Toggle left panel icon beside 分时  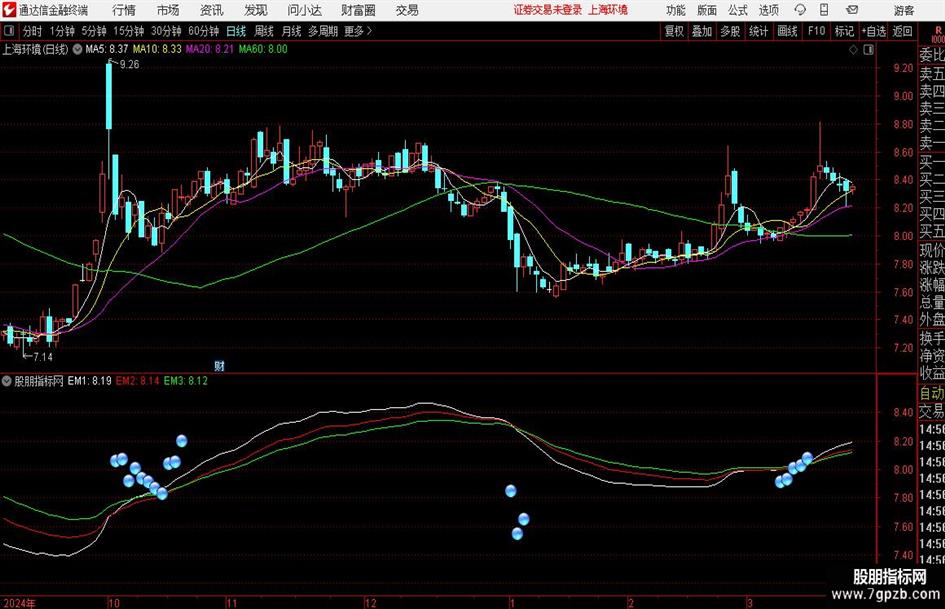9,31
